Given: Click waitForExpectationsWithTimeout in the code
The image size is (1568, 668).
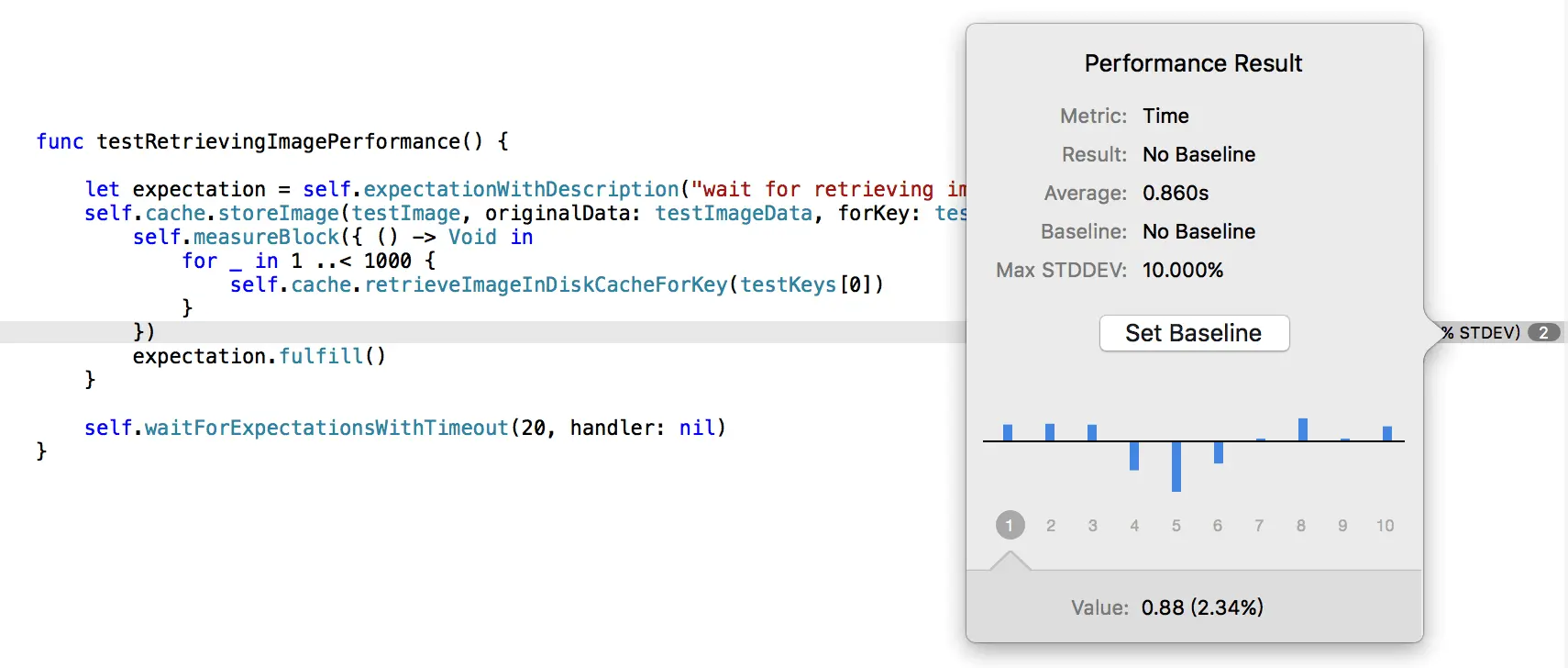Looking at the screenshot, I should coord(326,428).
